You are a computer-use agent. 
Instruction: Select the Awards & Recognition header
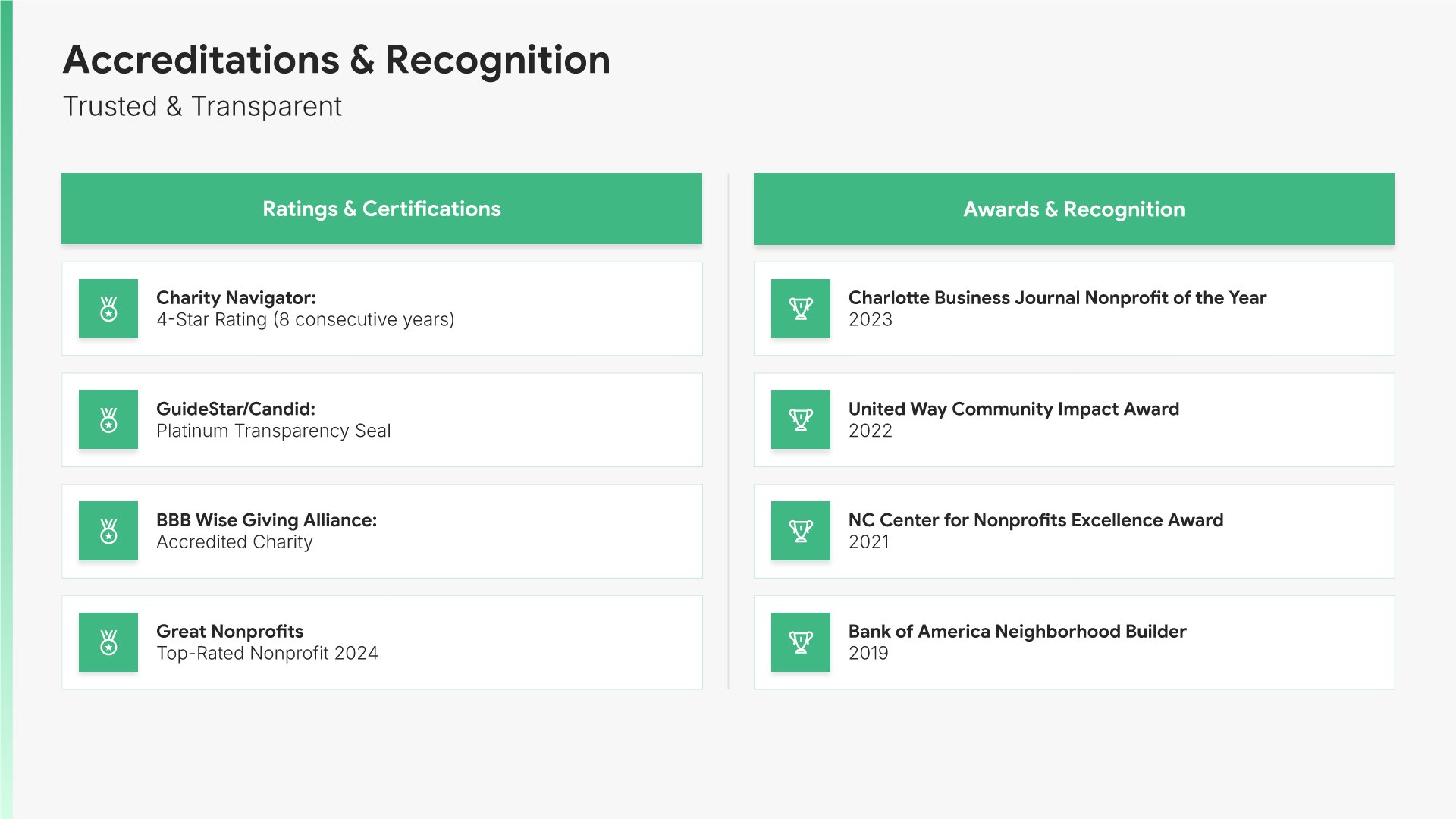pyautogui.click(x=1074, y=209)
